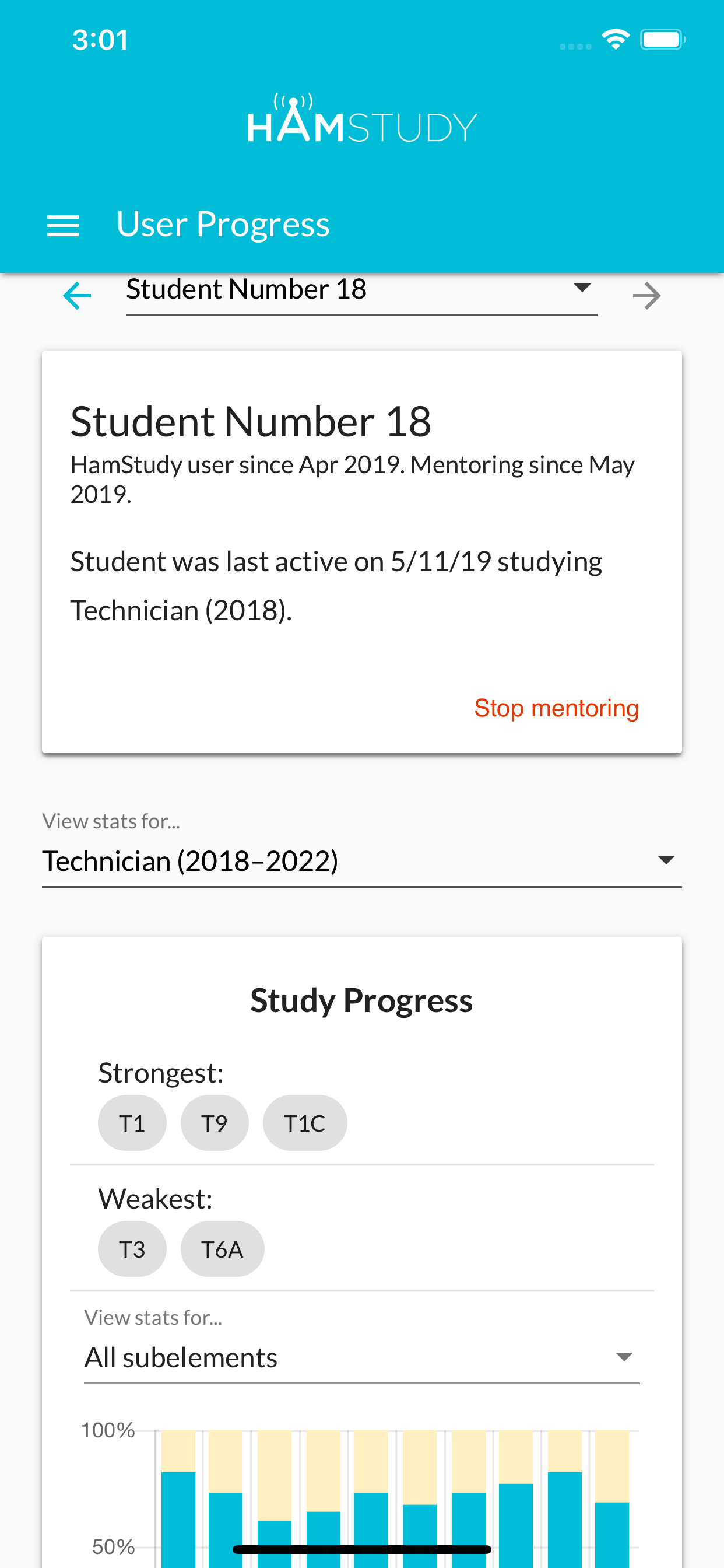Image resolution: width=724 pixels, height=1568 pixels.
Task: Go to next student with forward arrow
Action: [646, 296]
